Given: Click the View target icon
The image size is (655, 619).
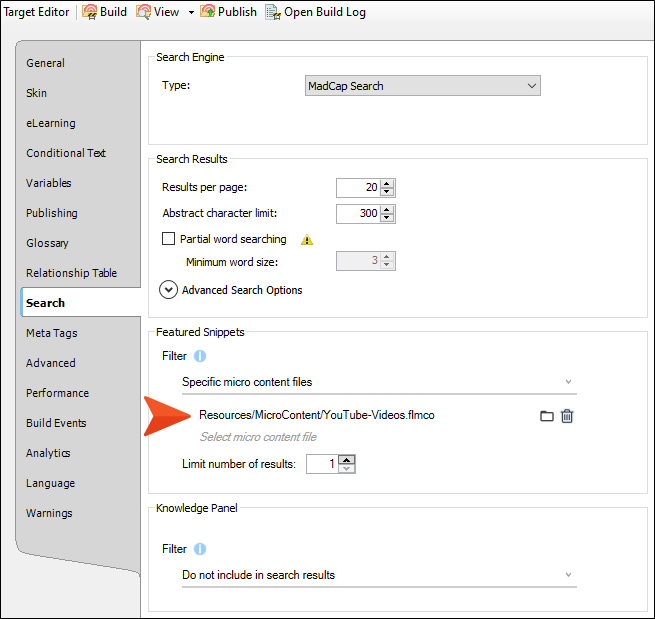Looking at the screenshot, I should (143, 12).
